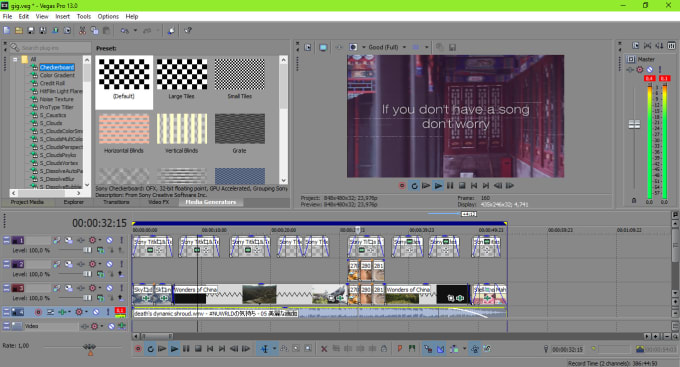Image resolution: width=680 pixels, height=367 pixels.
Task: Open the split-screen view dropdown arrow
Action: (x=363, y=47)
